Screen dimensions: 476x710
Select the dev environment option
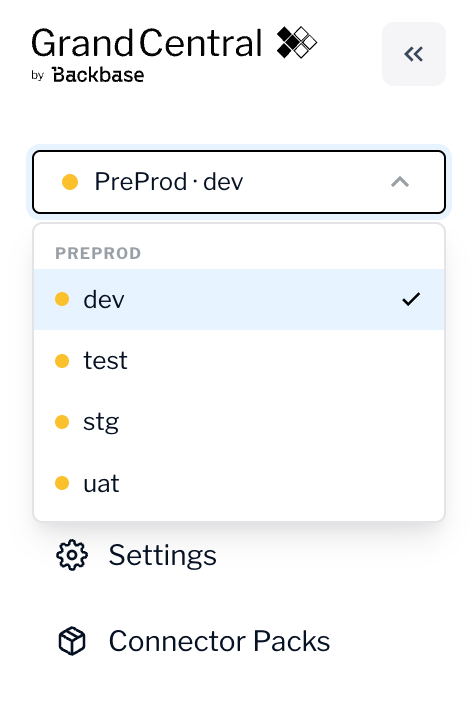[239, 299]
